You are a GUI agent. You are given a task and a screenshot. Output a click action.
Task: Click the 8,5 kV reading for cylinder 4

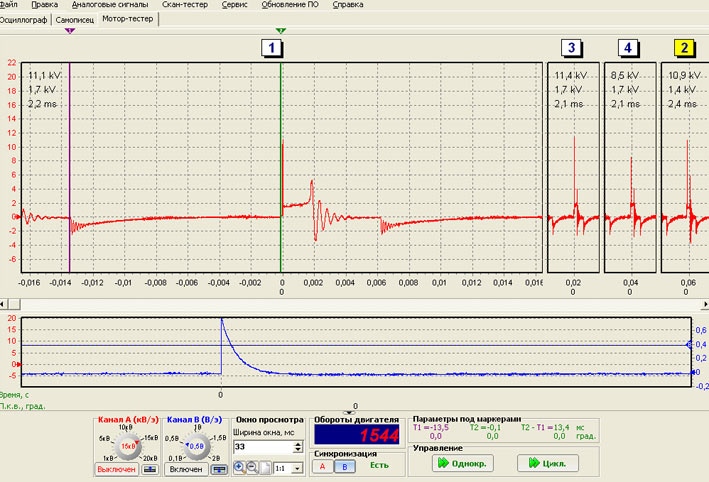(x=625, y=76)
